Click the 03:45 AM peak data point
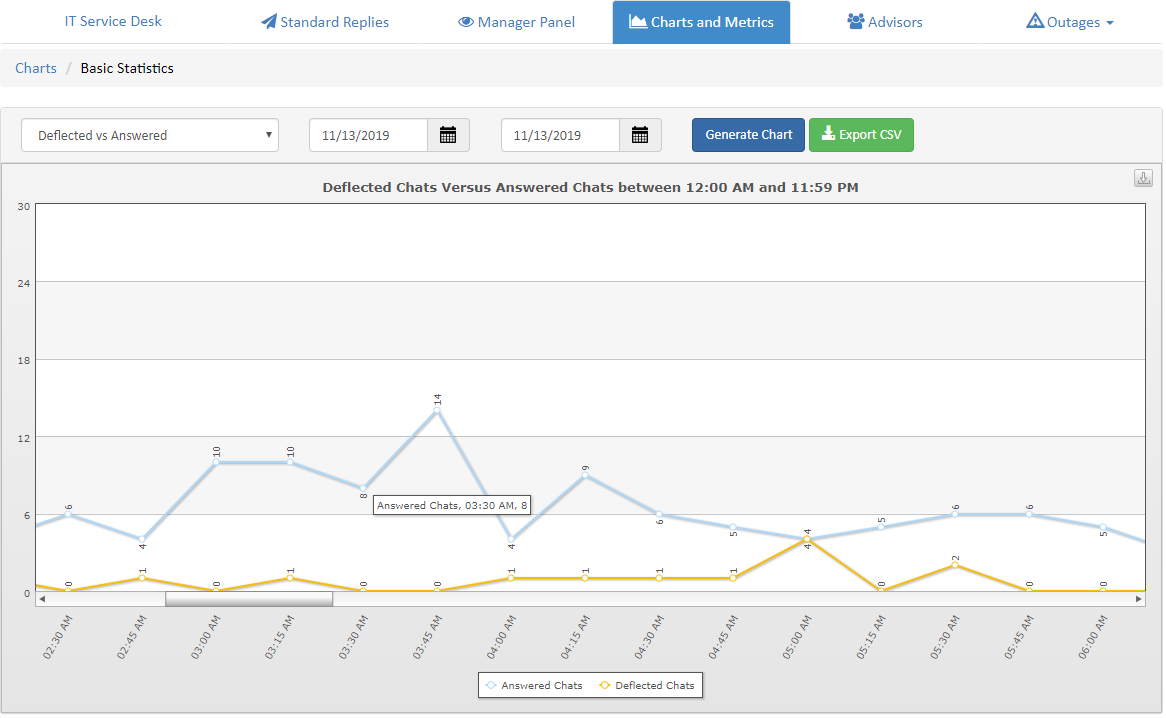This screenshot has width=1166, height=718. [x=437, y=410]
